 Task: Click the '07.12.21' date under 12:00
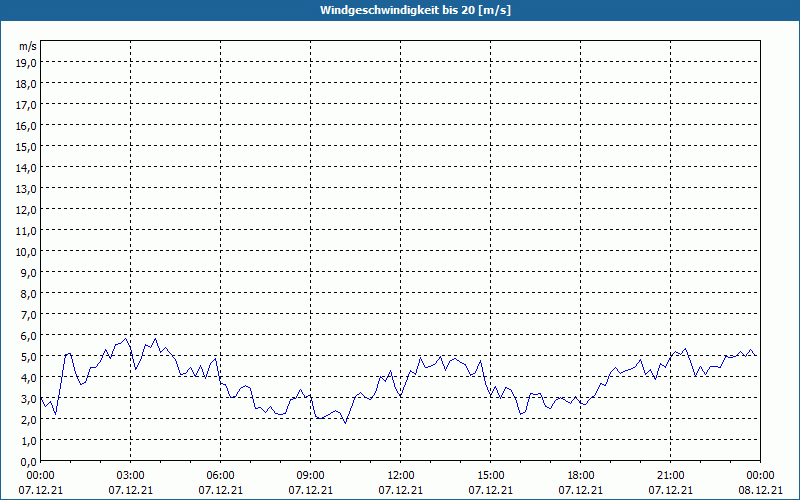pyautogui.click(x=401, y=490)
